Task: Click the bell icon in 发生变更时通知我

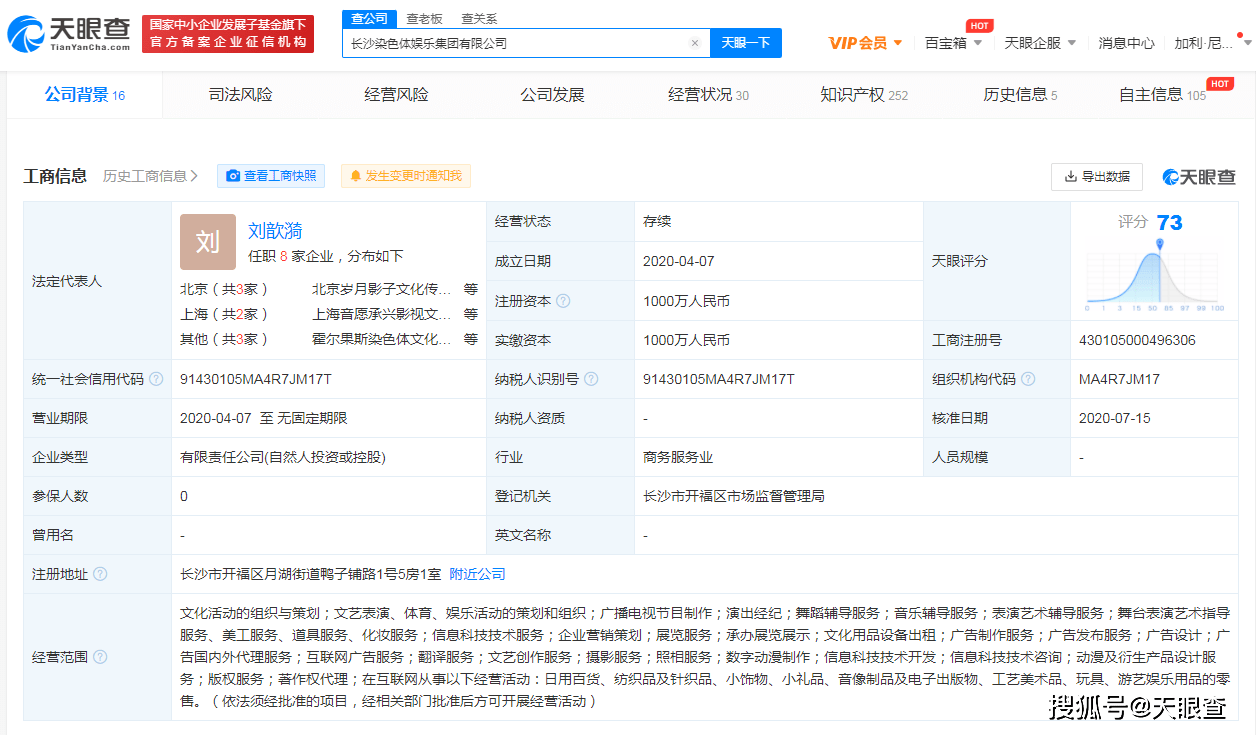Action: click(x=357, y=176)
